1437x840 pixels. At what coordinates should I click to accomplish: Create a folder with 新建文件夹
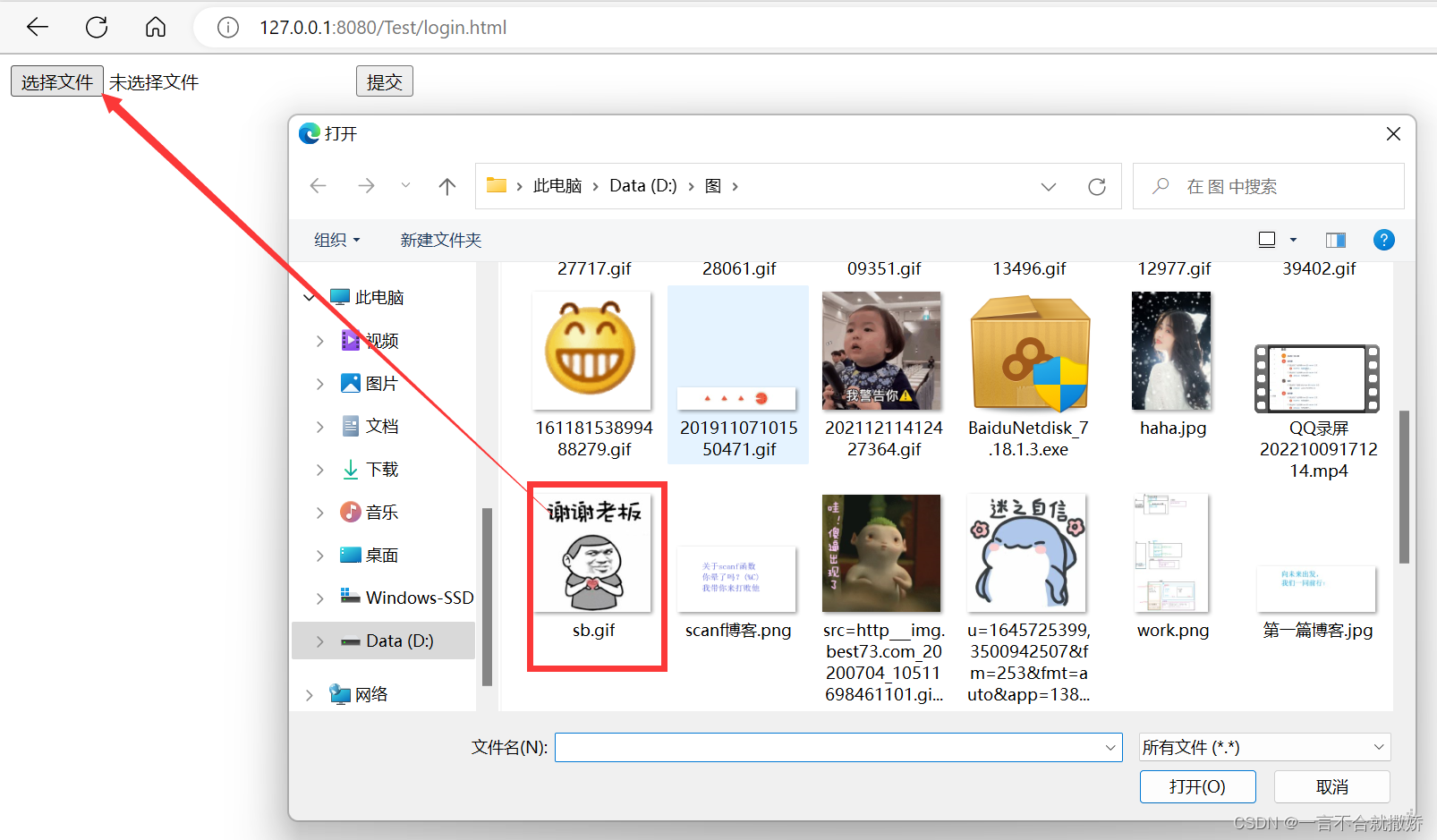[x=441, y=240]
